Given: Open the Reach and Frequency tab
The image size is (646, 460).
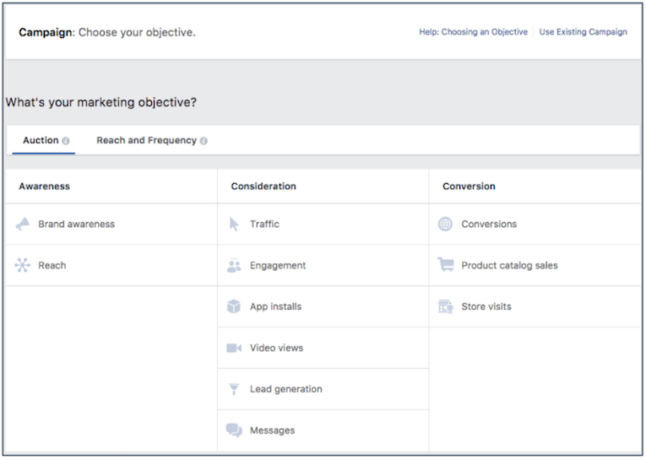Looking at the screenshot, I should (146, 141).
